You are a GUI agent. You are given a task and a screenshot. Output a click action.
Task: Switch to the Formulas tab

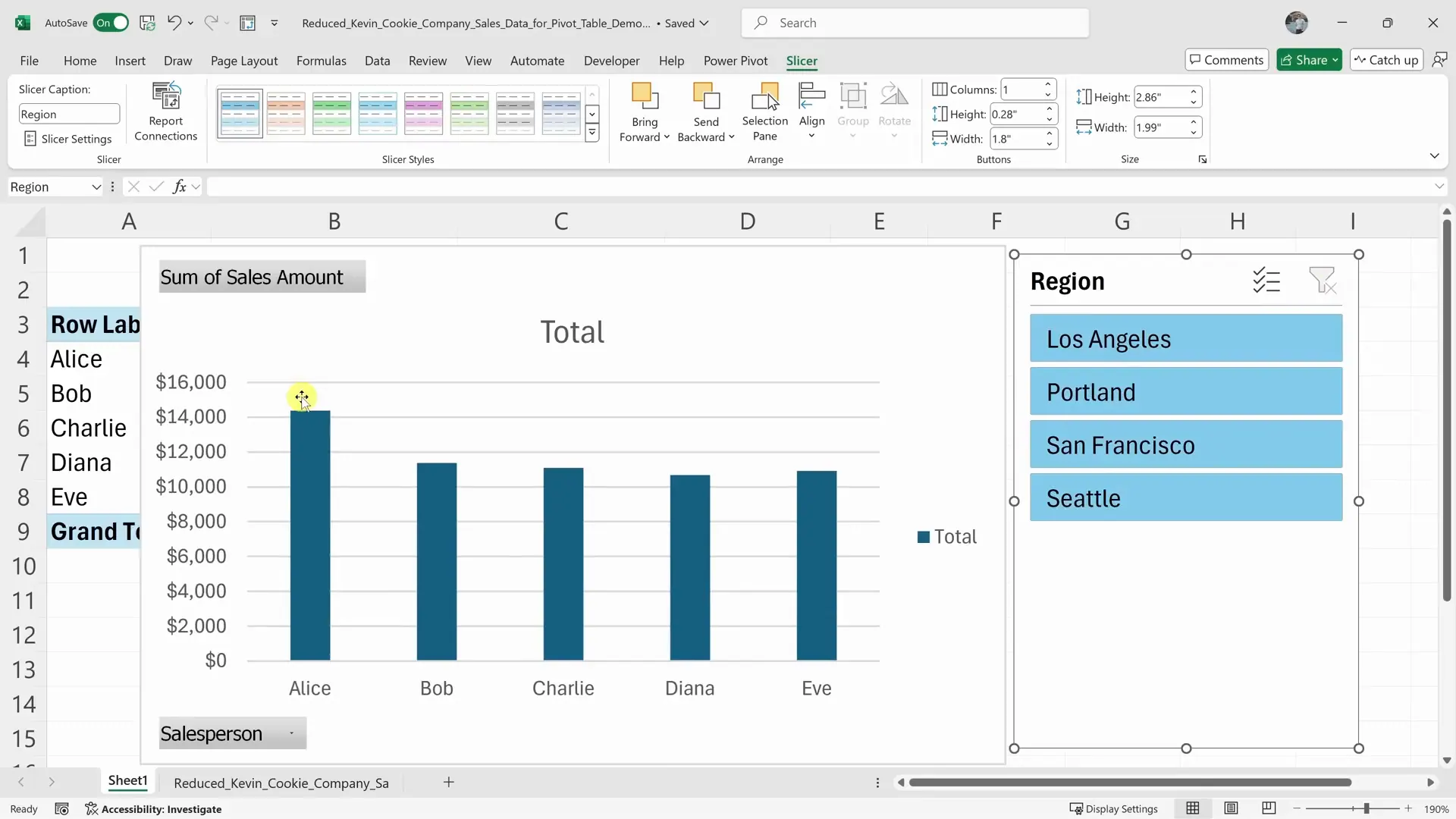[321, 61]
